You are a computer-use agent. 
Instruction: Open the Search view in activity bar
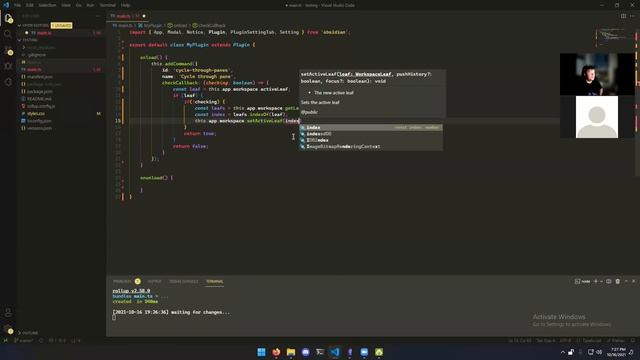8,34
